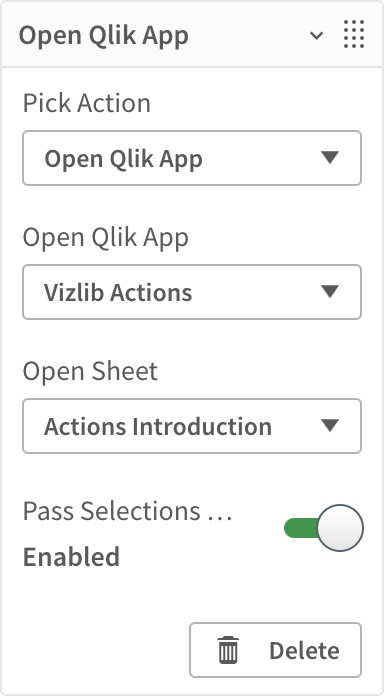Click the white toggle knob
384x696 pixels.
340,528
